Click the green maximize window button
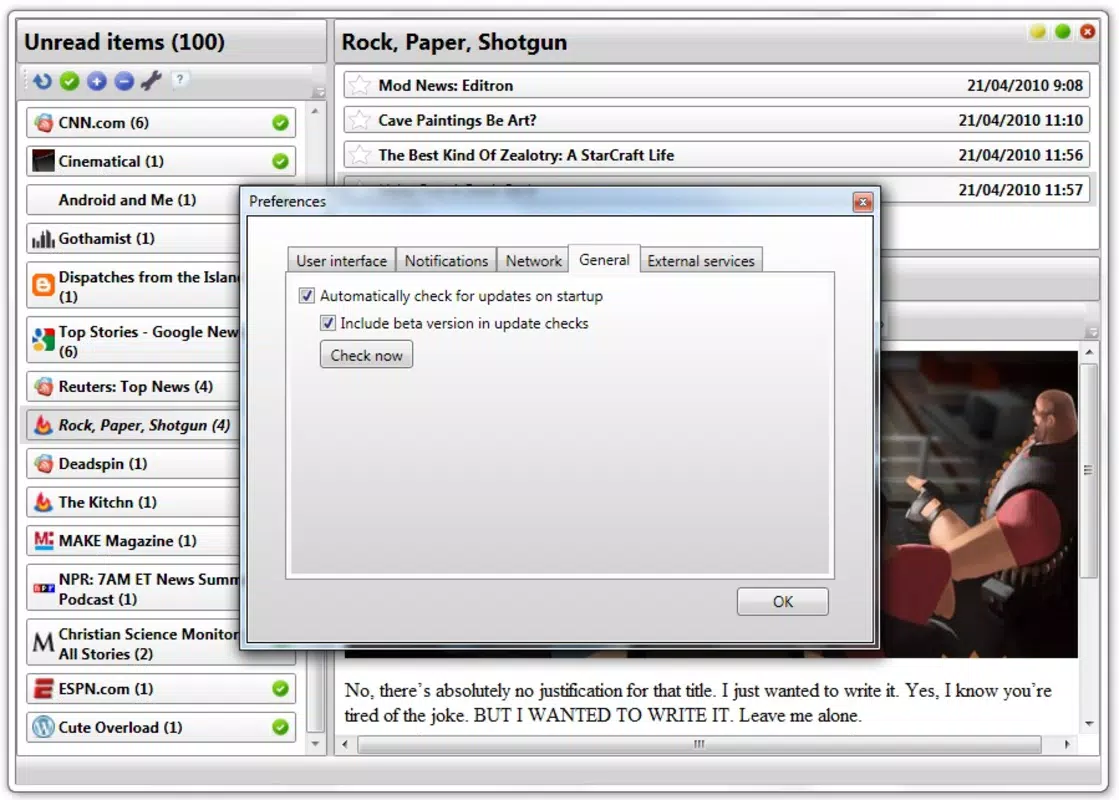1119x800 pixels. pos(1063,32)
